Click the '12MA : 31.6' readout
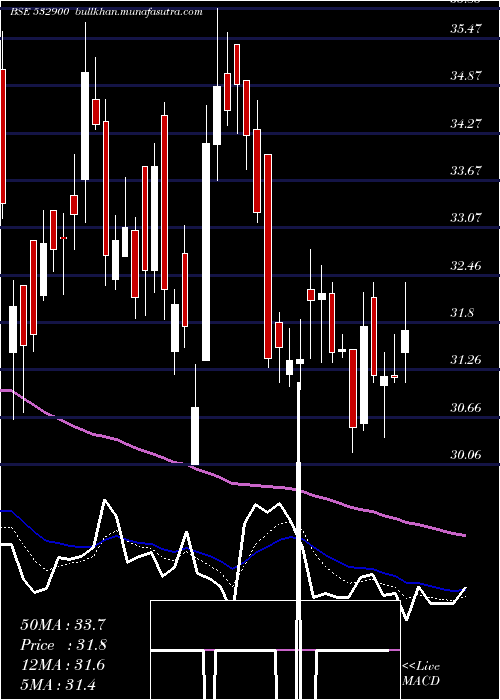This screenshot has width=500, height=700. (x=63, y=665)
